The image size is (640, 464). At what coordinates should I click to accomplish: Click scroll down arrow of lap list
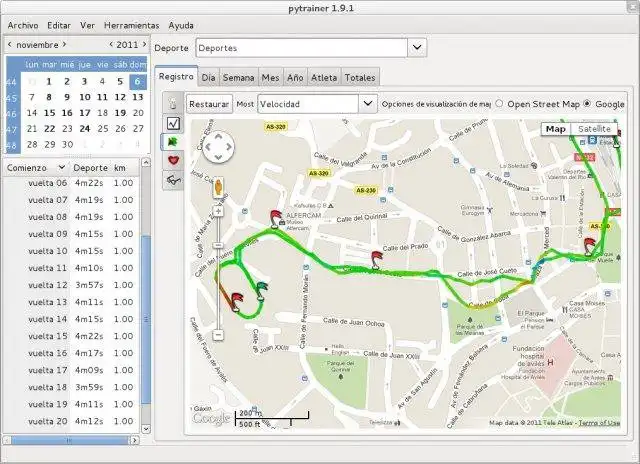[146, 428]
